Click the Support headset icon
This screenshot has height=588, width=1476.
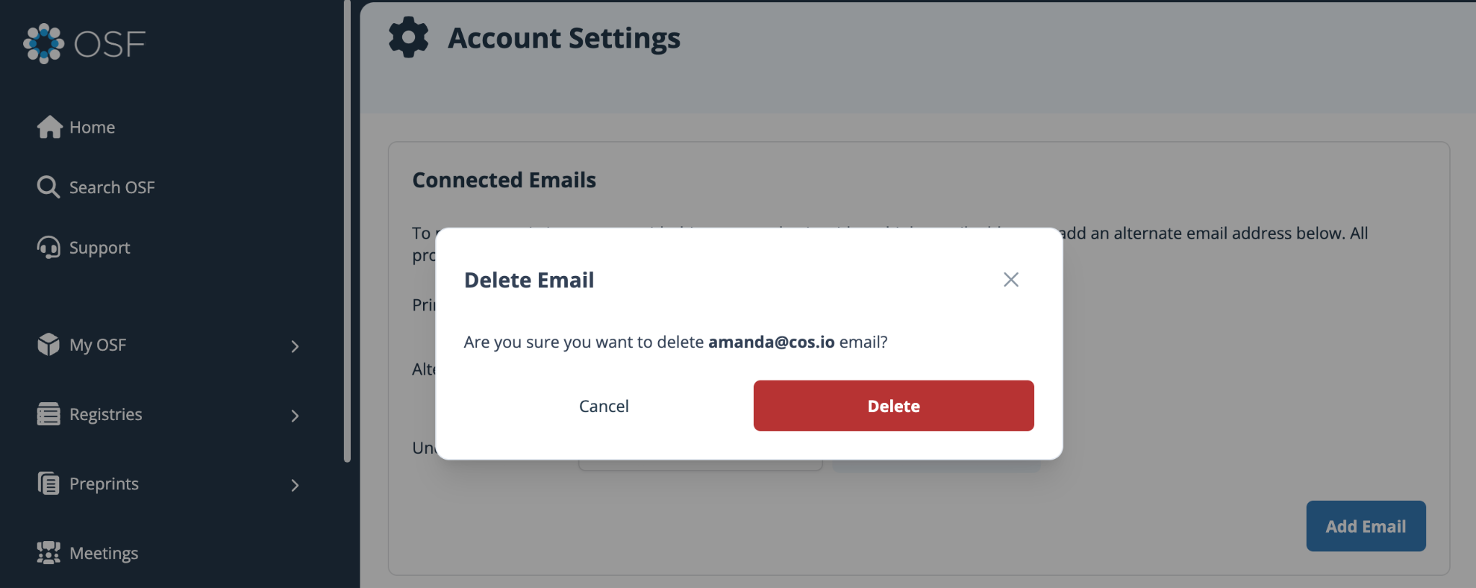tap(48, 247)
